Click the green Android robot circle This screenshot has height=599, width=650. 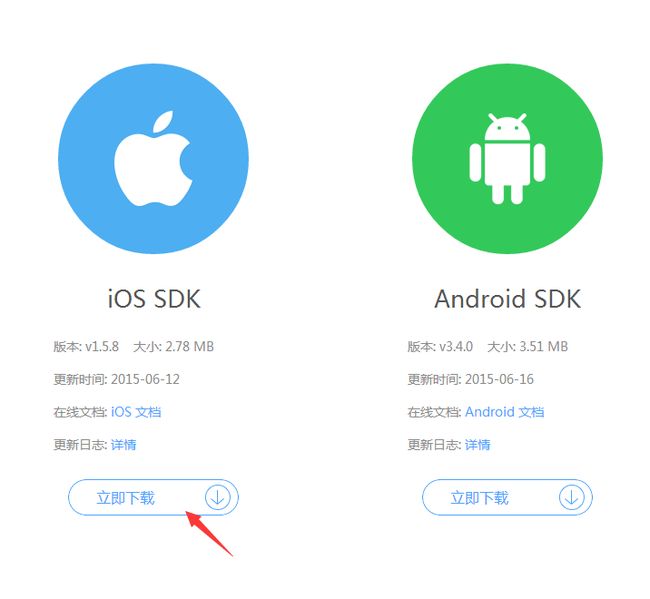[x=507, y=158]
